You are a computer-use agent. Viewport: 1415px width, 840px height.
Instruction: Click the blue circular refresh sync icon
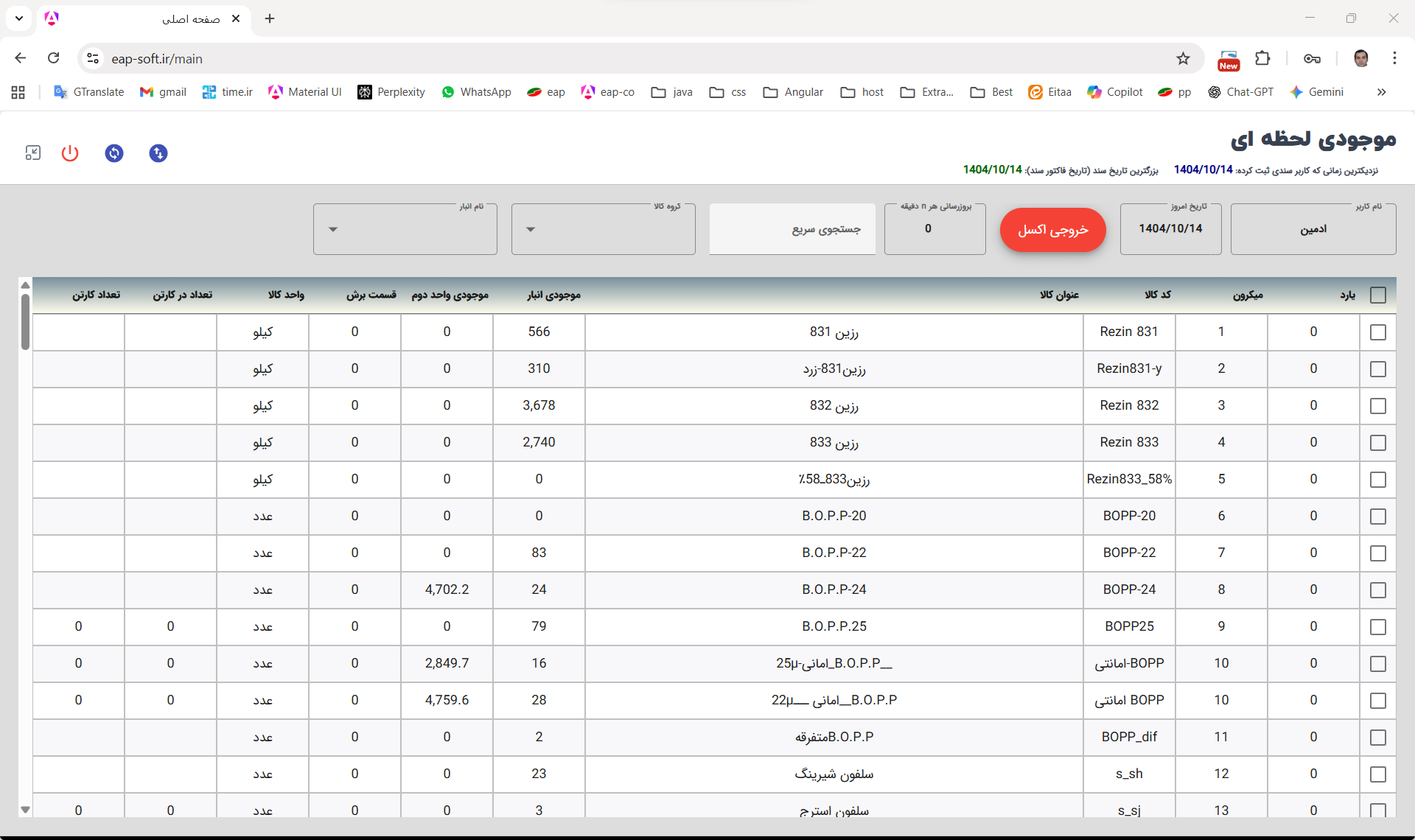coord(114,153)
